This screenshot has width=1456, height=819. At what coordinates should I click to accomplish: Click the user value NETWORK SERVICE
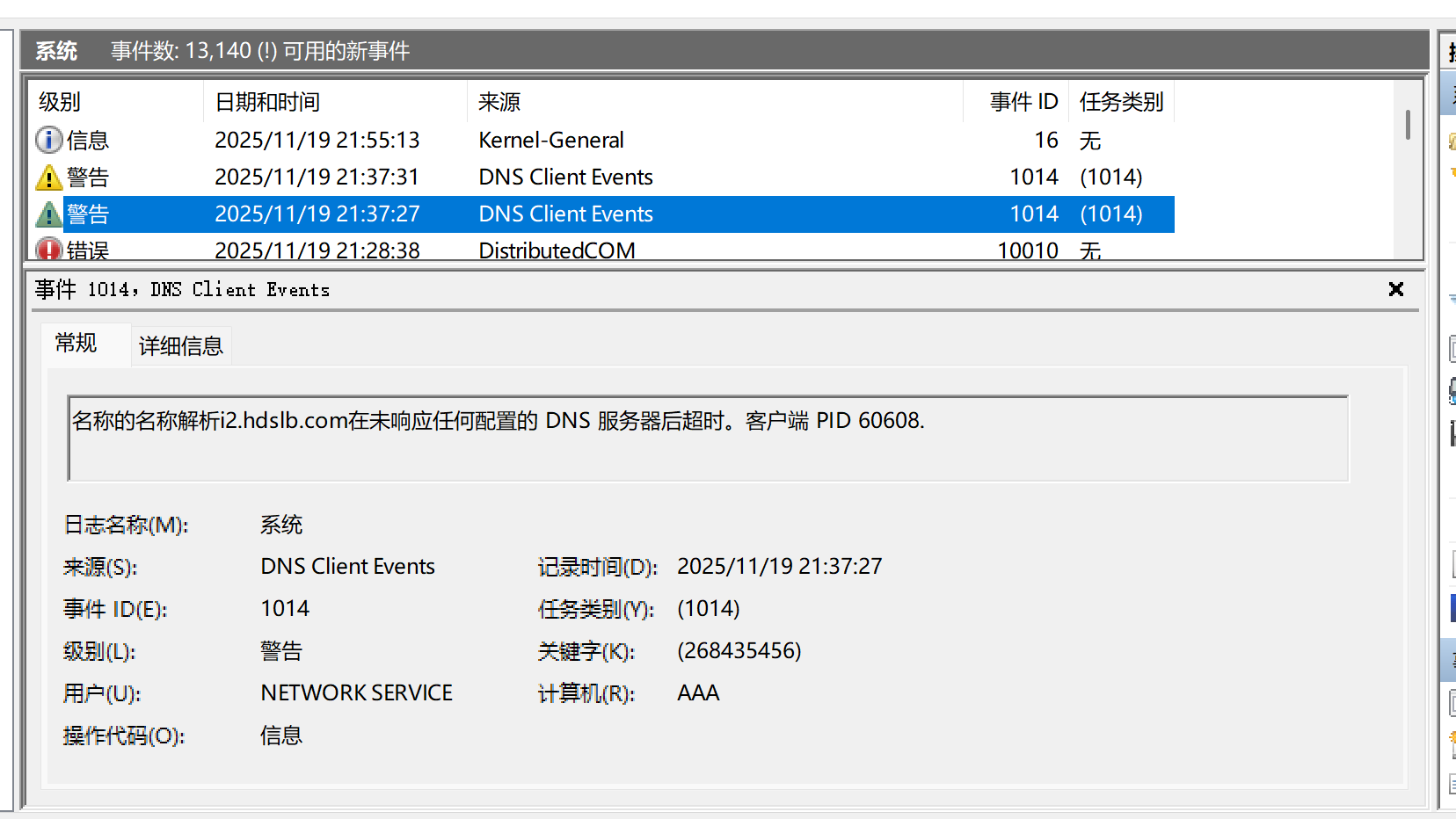click(357, 693)
